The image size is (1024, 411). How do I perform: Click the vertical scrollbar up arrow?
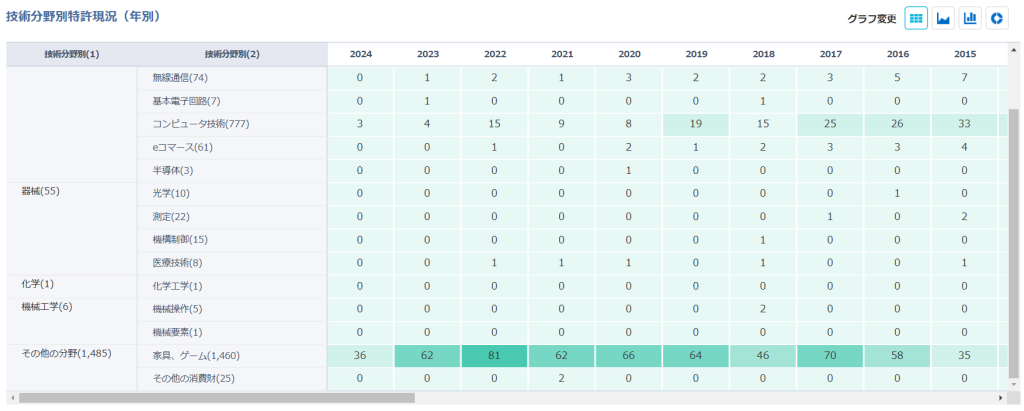(1014, 48)
